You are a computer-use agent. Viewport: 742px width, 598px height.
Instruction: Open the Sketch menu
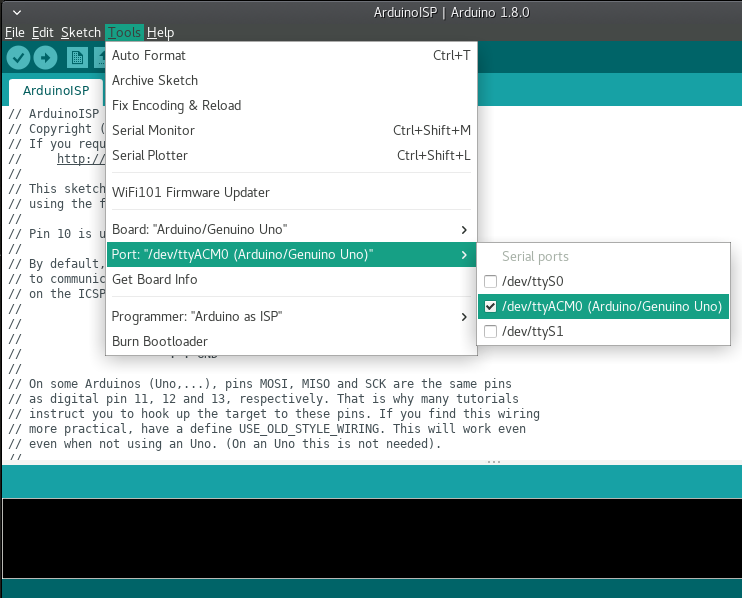click(x=81, y=33)
